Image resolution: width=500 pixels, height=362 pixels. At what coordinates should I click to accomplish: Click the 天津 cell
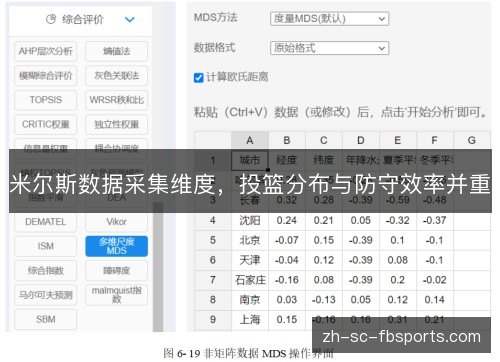[250, 260]
